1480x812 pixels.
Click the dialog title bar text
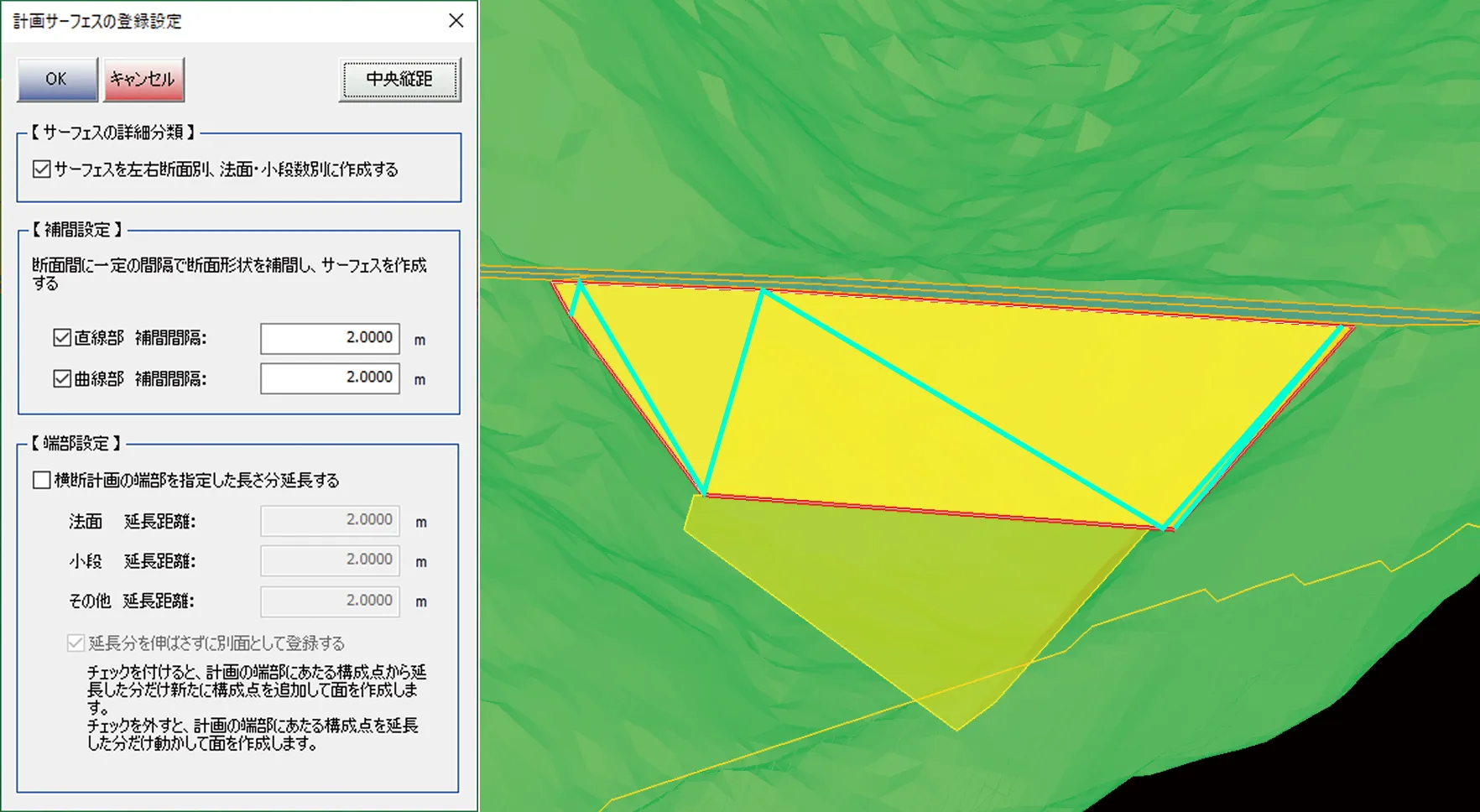pyautogui.click(x=97, y=21)
